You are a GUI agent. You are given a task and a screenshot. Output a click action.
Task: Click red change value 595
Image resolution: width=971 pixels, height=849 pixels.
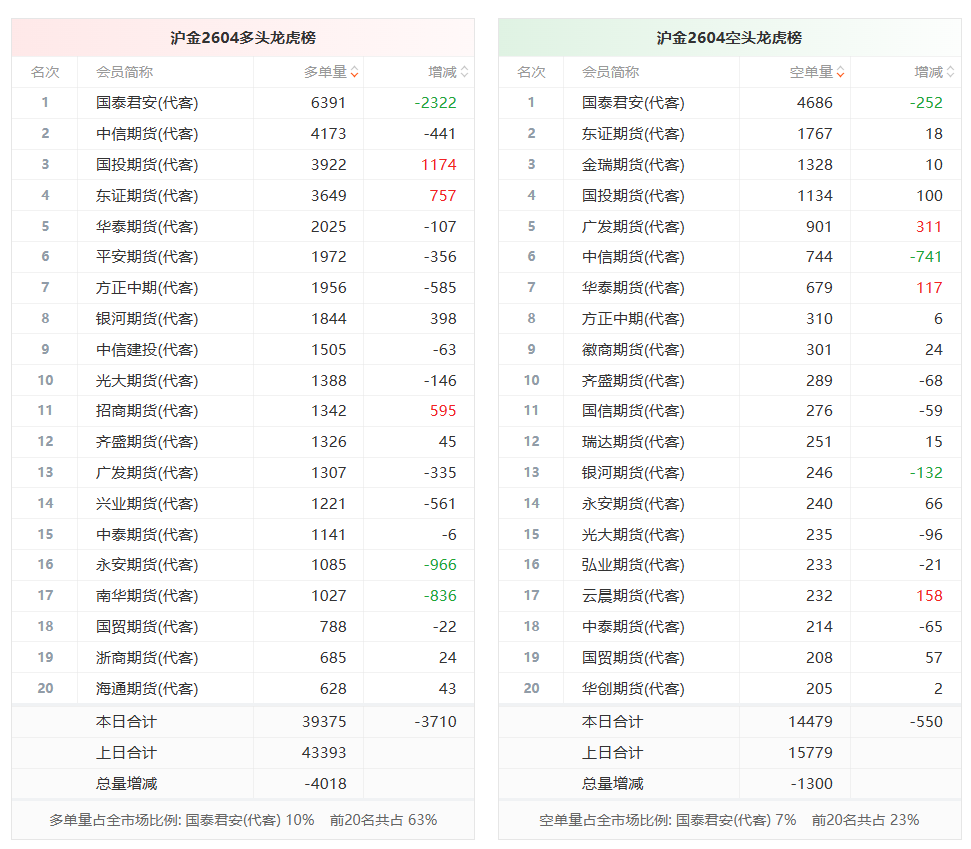tap(443, 411)
